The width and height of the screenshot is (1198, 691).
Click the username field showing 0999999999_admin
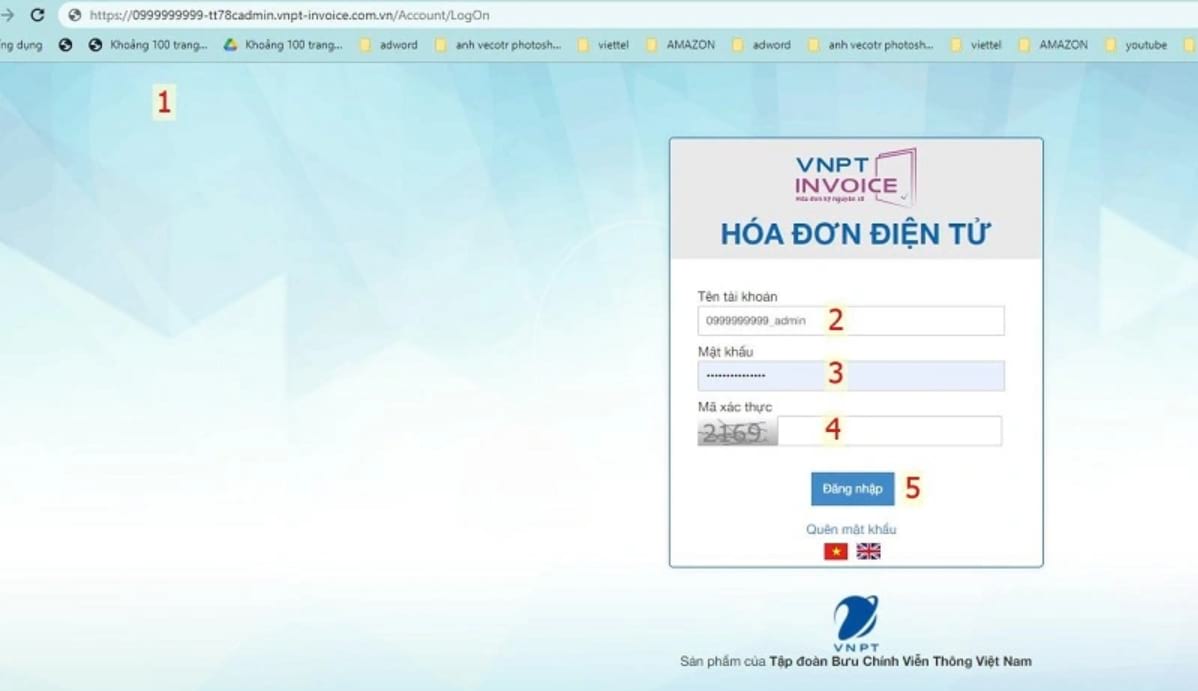click(850, 320)
